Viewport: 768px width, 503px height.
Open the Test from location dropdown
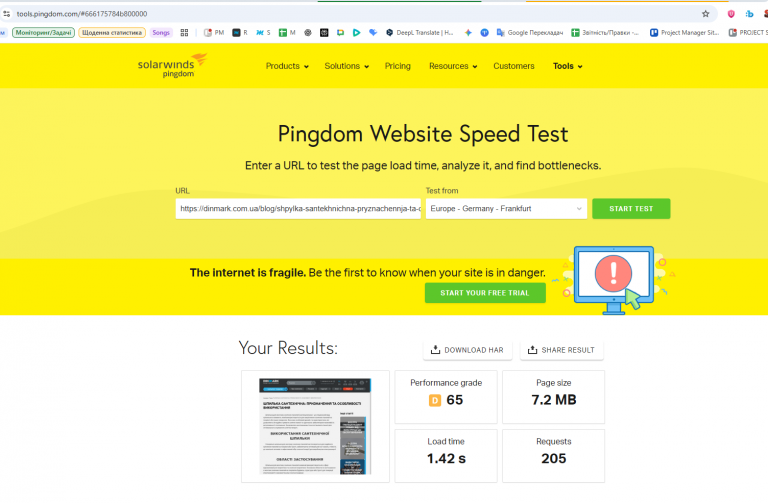pos(506,209)
